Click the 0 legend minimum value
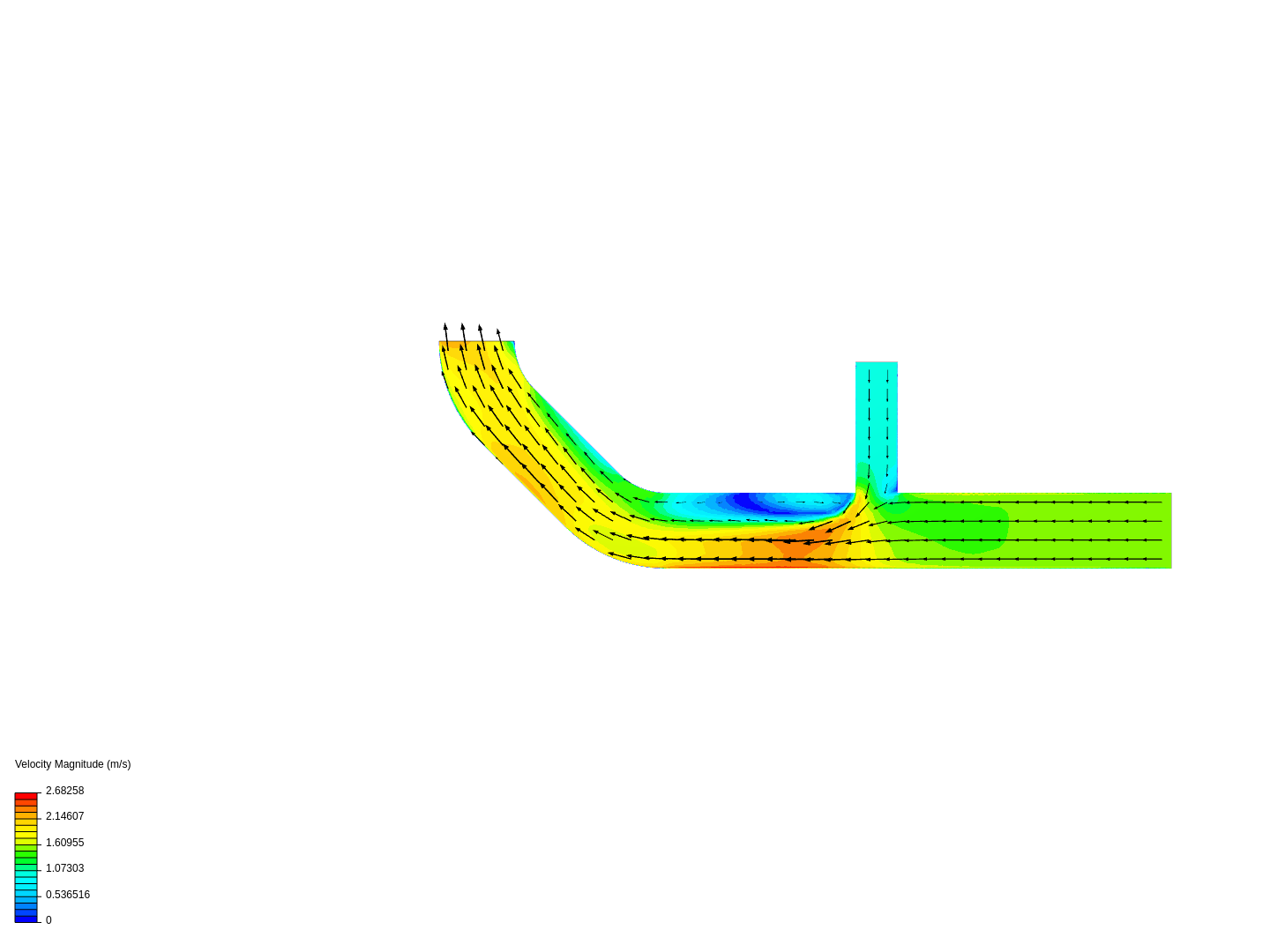 pos(49,920)
